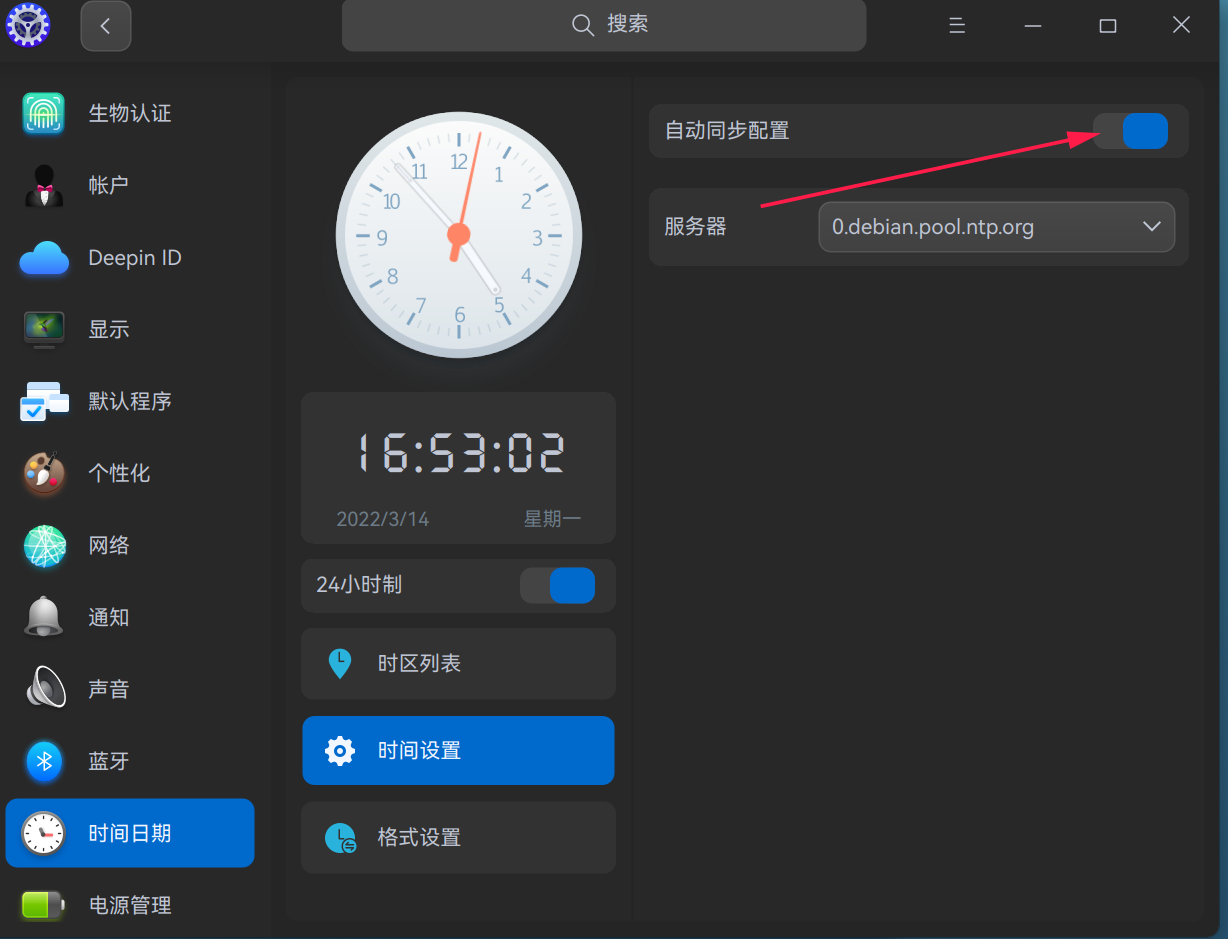Click the digital clock time display
1228x939 pixels.
coord(458,453)
